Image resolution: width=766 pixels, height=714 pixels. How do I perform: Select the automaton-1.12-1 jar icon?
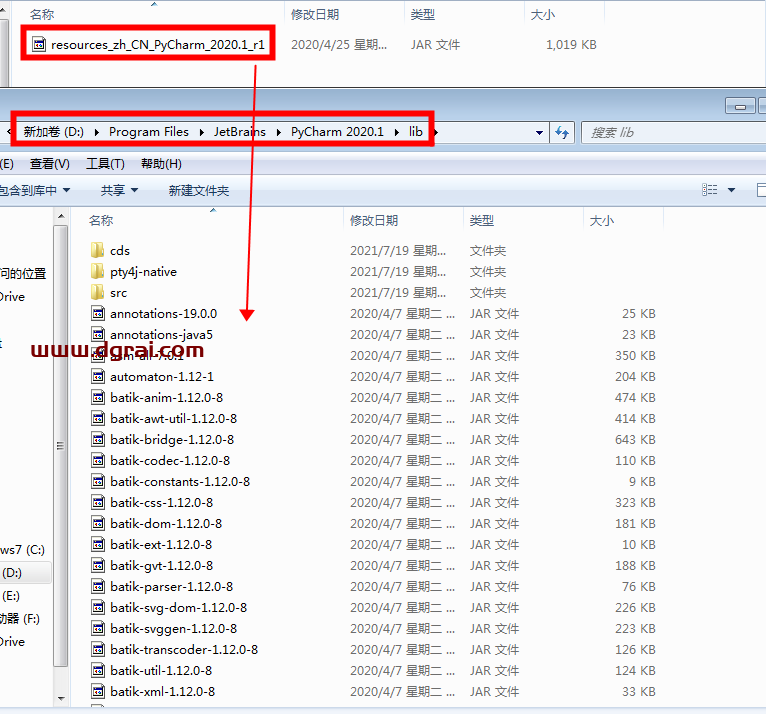pos(98,376)
